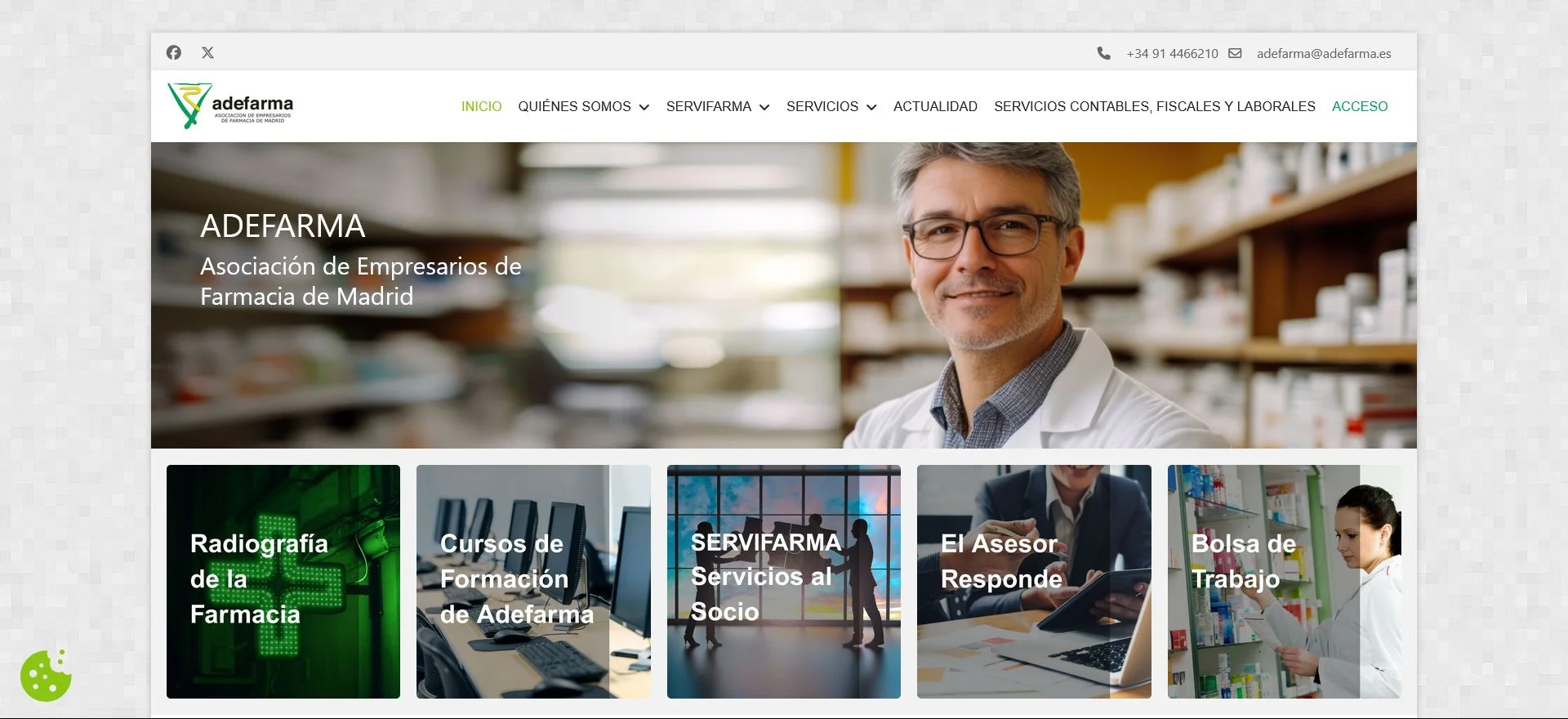This screenshot has width=1568, height=719.
Task: Click the adefarma@adefarma.es email link
Action: click(x=1324, y=53)
